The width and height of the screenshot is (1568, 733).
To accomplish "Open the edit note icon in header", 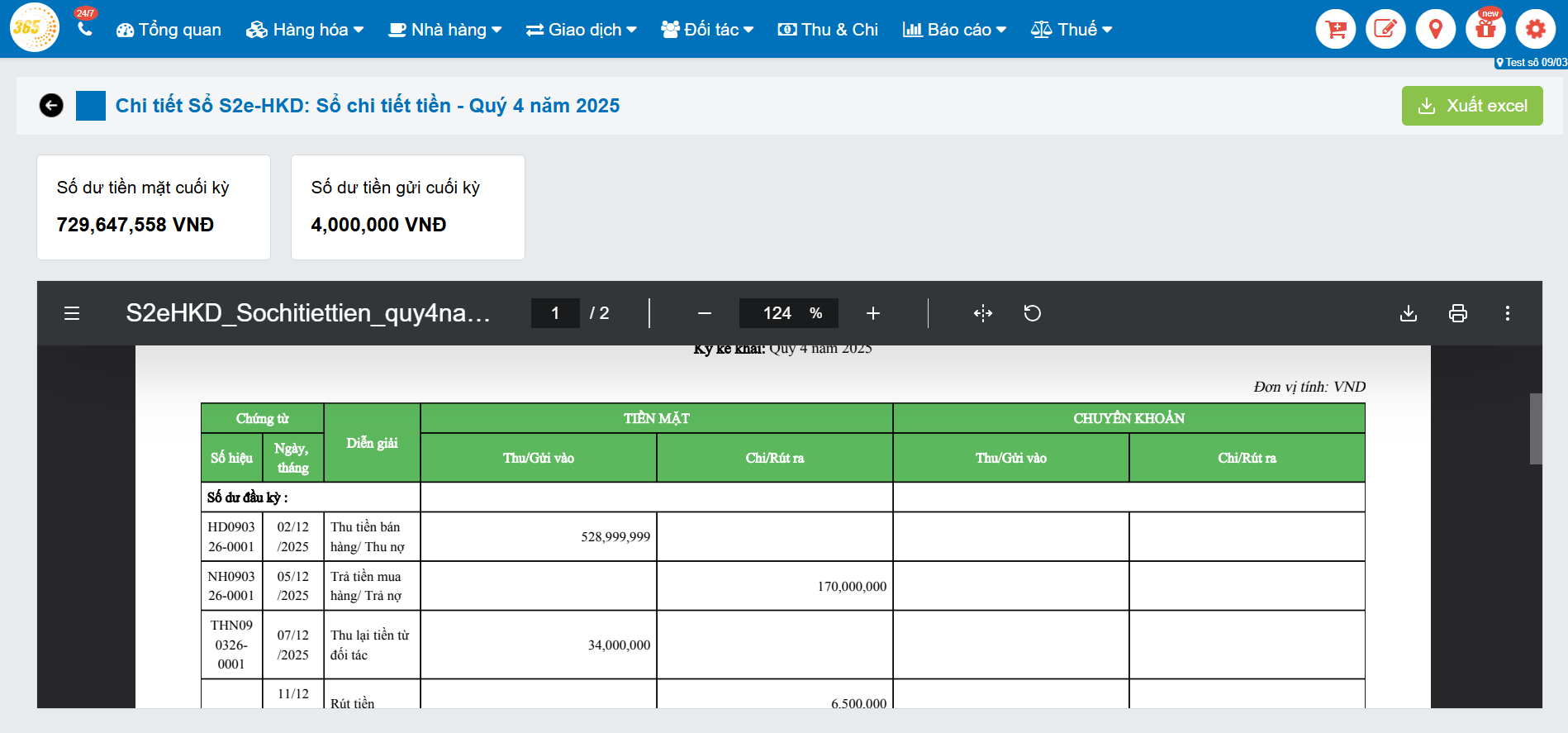I will 1385,30.
